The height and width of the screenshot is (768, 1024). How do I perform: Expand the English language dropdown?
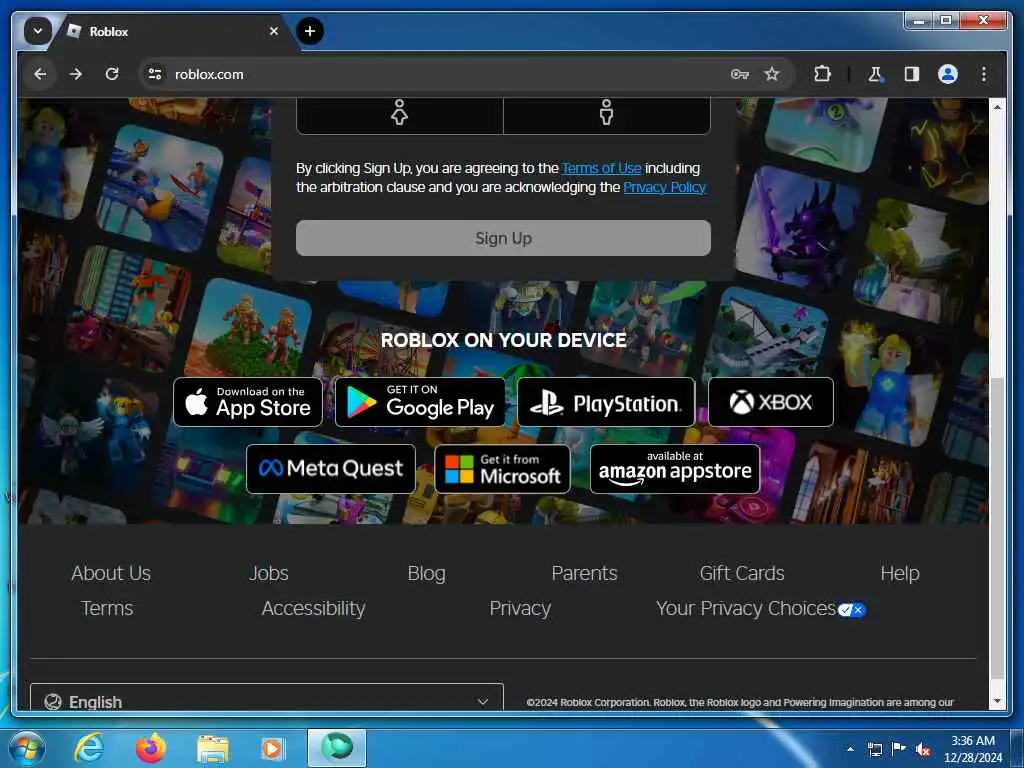coord(267,697)
